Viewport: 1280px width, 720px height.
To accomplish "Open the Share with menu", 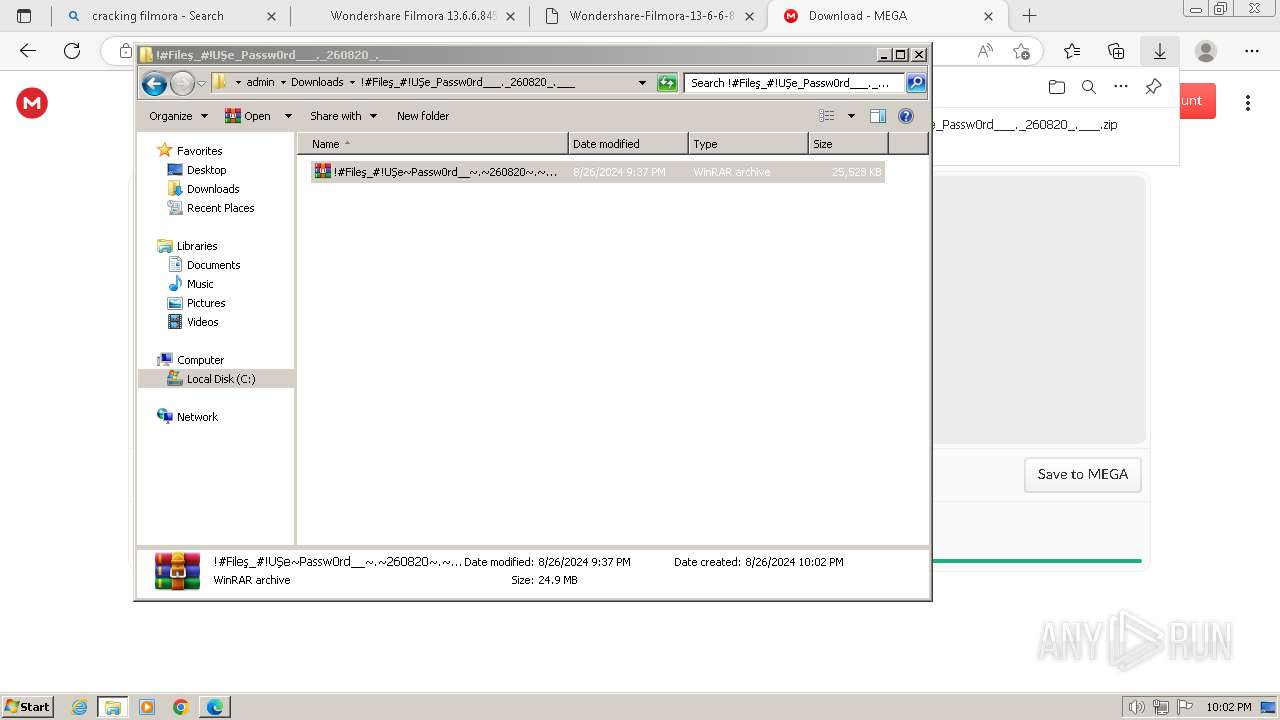I will point(343,116).
